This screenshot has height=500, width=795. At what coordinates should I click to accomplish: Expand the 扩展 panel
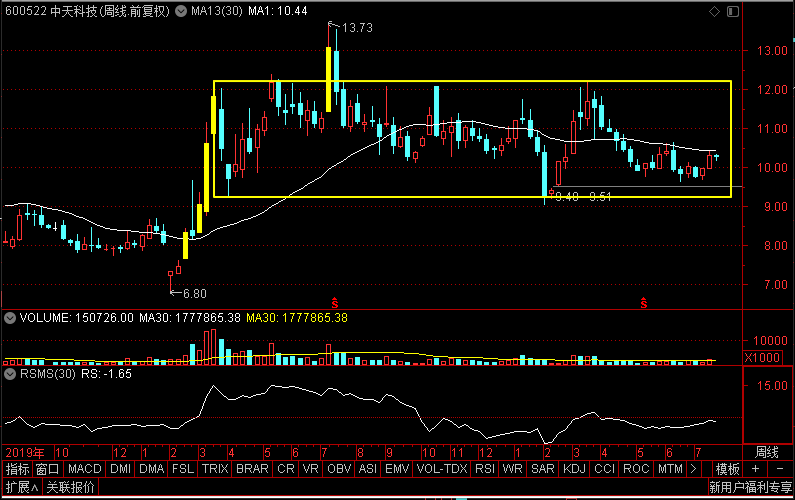22,487
